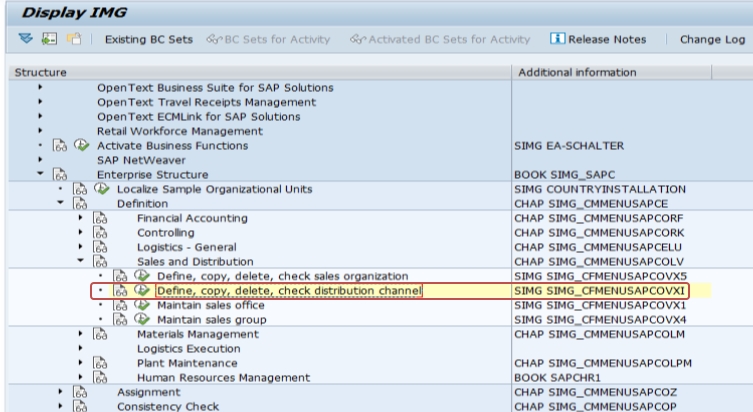Collapse the Sales and Distribution node
Viewport: 753px width, 412px height.
(x=81, y=260)
